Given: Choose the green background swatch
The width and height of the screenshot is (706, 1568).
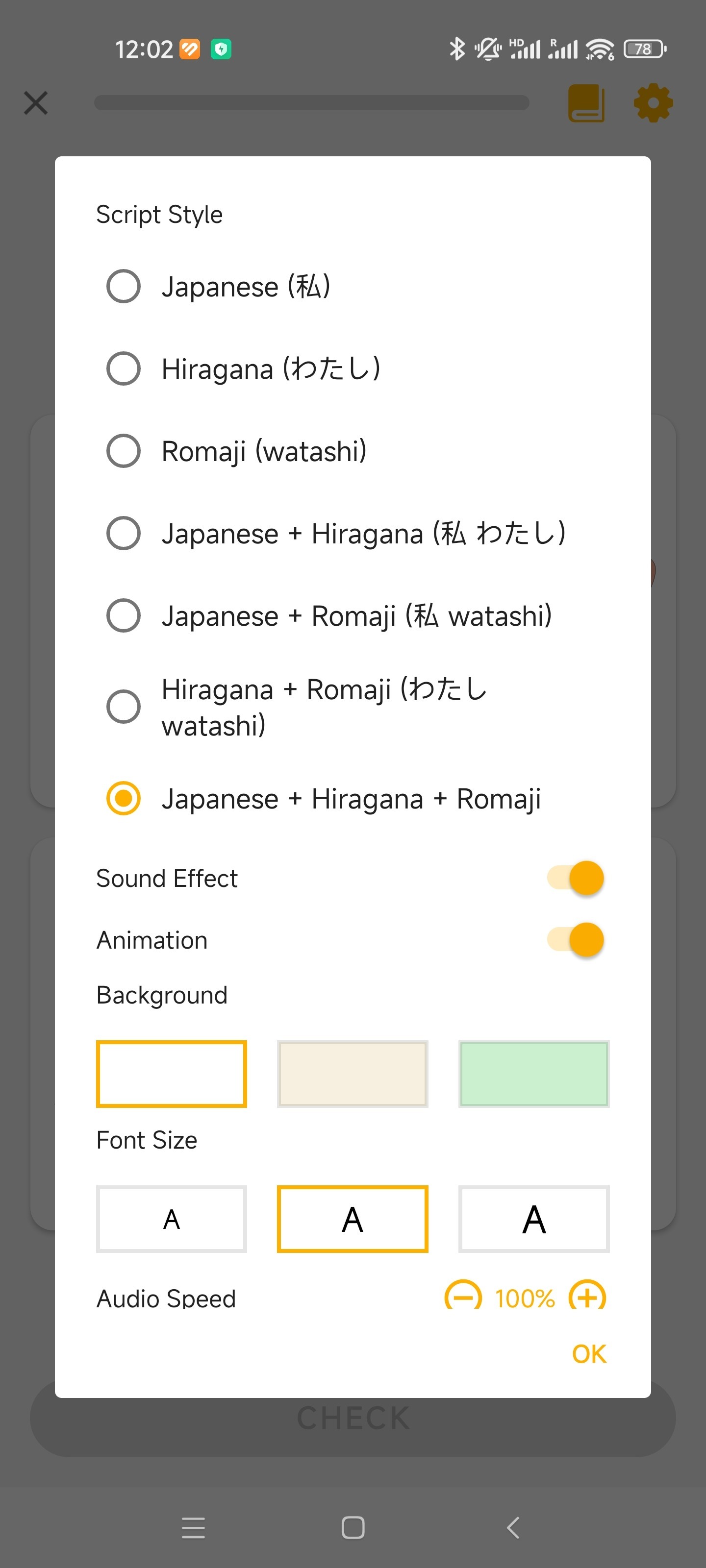Looking at the screenshot, I should (533, 1074).
